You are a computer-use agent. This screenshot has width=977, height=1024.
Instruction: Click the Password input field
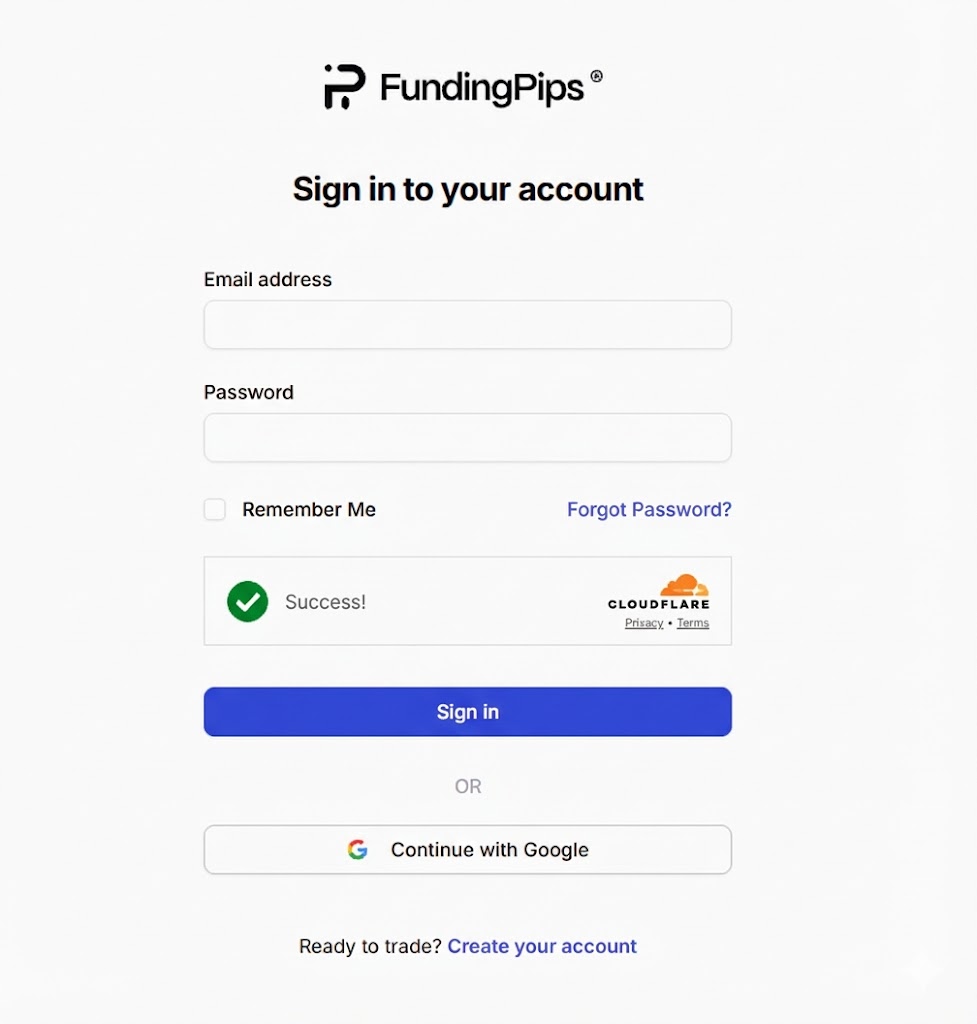467,437
